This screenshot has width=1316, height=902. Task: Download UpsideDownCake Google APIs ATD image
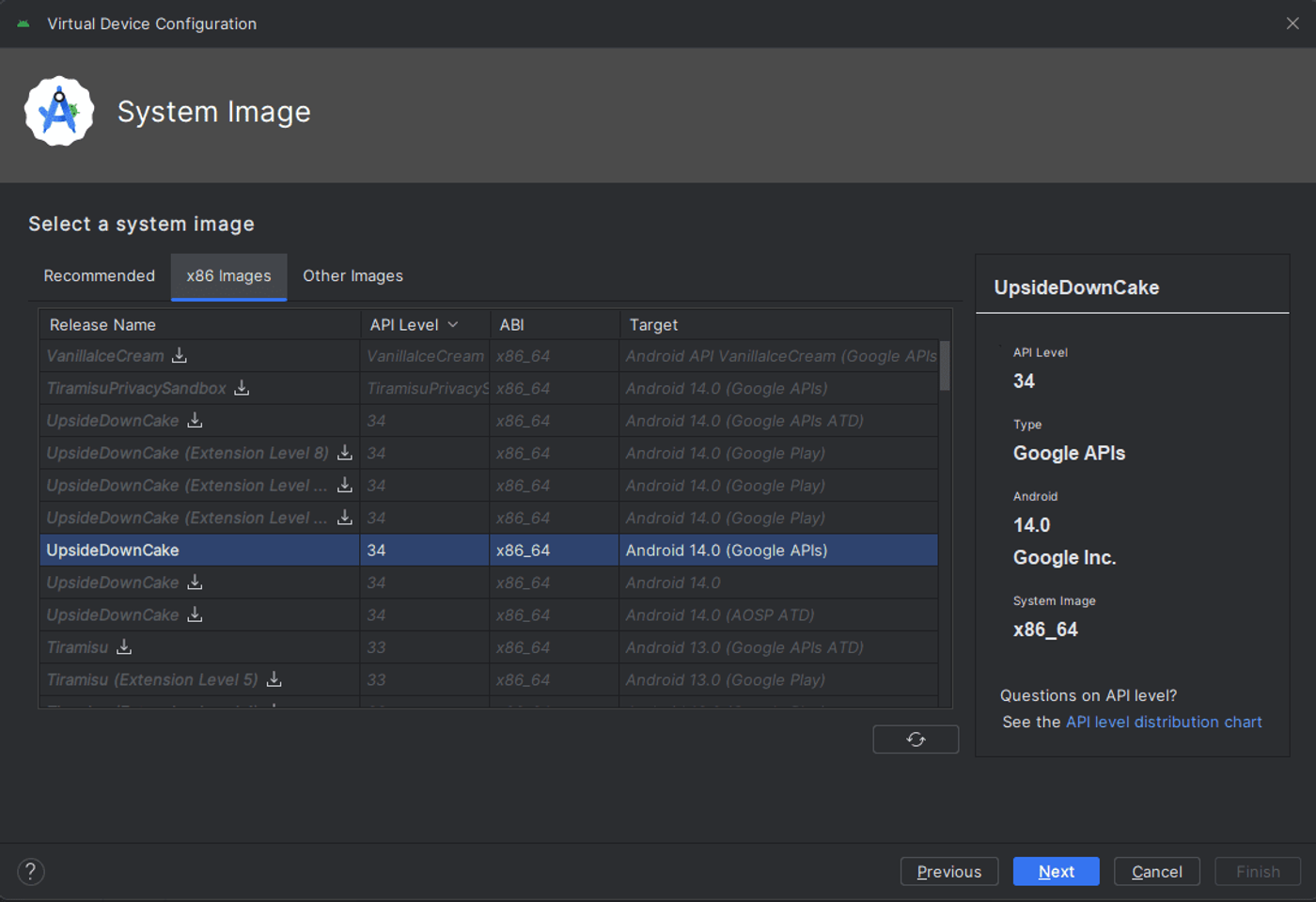pyautogui.click(x=195, y=420)
